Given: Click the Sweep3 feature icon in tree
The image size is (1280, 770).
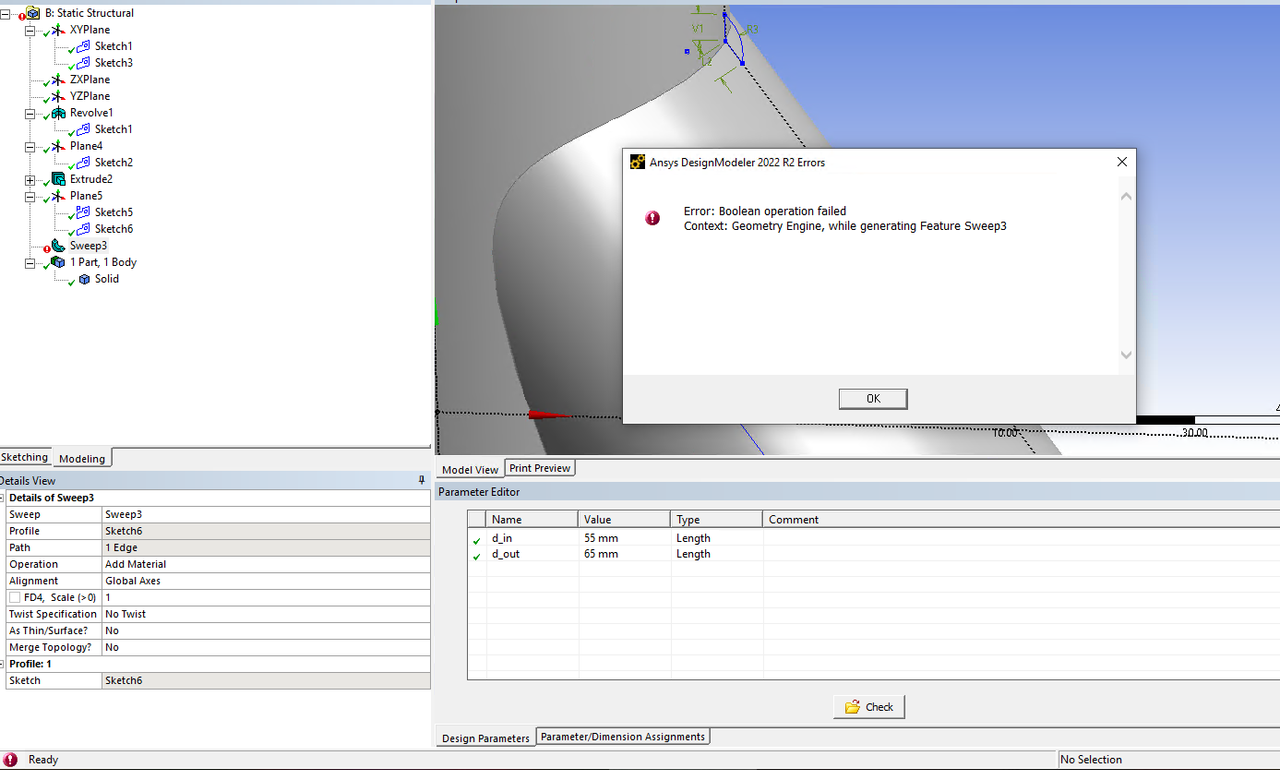Looking at the screenshot, I should [x=59, y=245].
